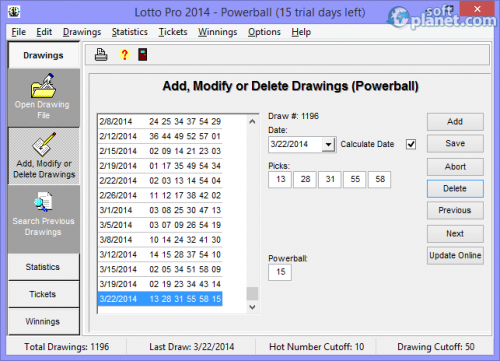
Task: Select the 3/19/2014 drawing row
Action: pyautogui.click(x=160, y=284)
